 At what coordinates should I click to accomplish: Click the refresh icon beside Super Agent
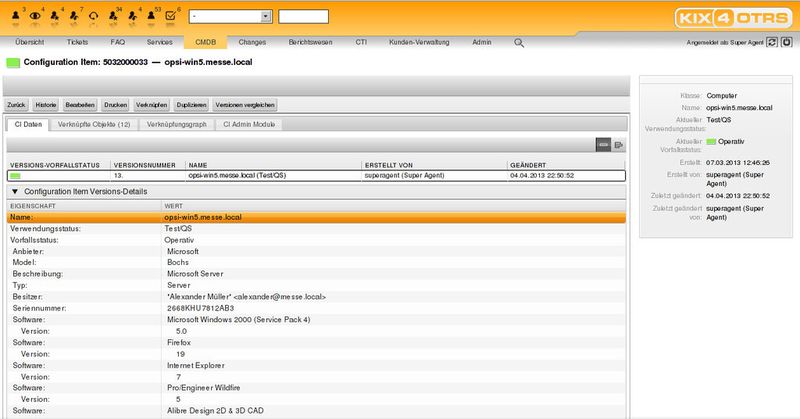point(772,42)
